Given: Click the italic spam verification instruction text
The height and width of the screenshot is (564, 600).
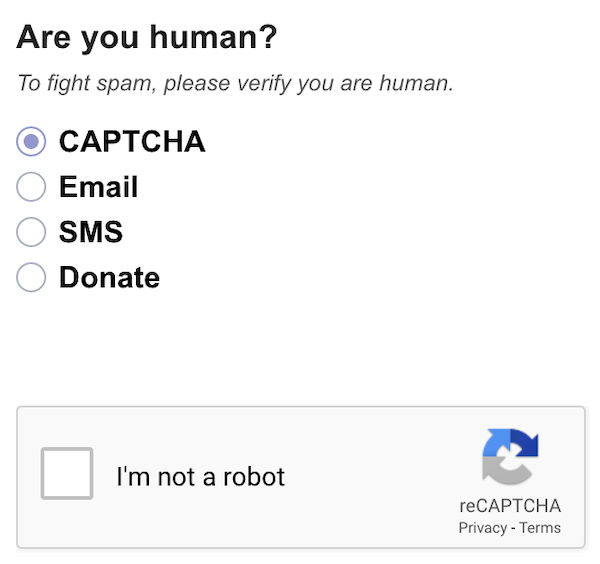Looking at the screenshot, I should (235, 83).
